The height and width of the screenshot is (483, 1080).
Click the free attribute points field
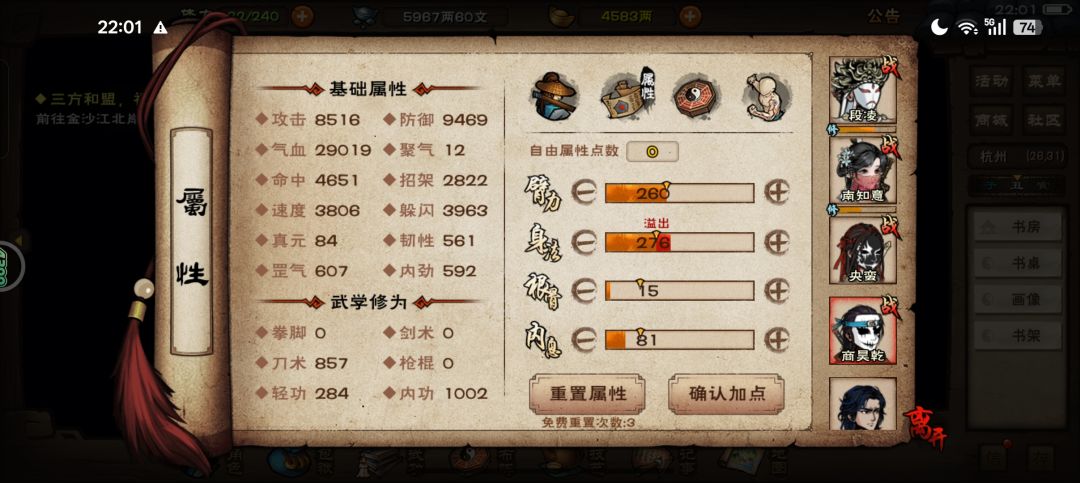652,152
